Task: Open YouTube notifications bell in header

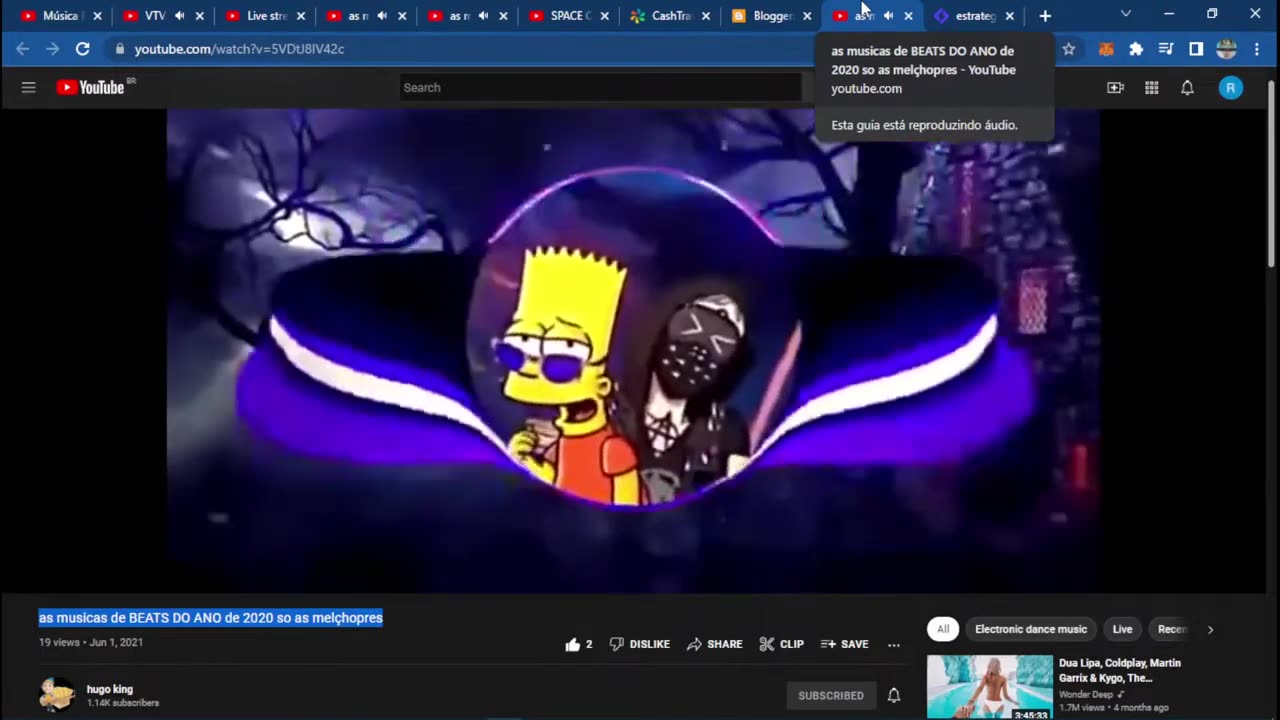Action: click(1187, 88)
